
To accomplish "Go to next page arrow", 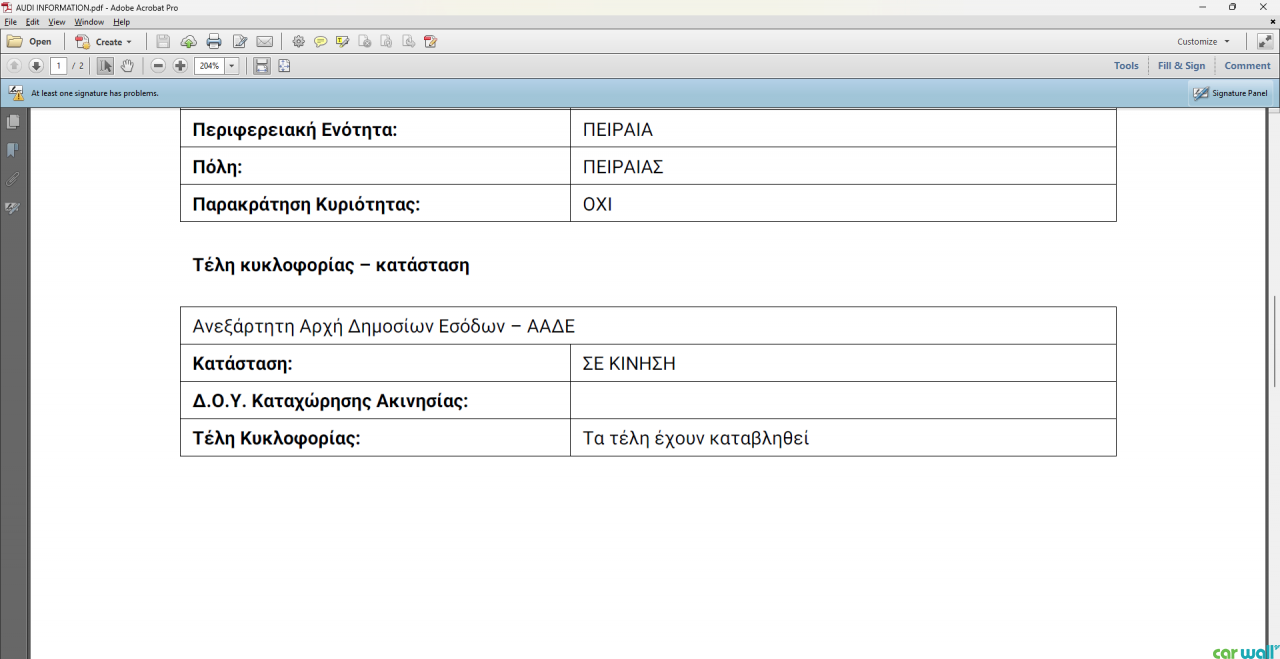I will pyautogui.click(x=36, y=66).
